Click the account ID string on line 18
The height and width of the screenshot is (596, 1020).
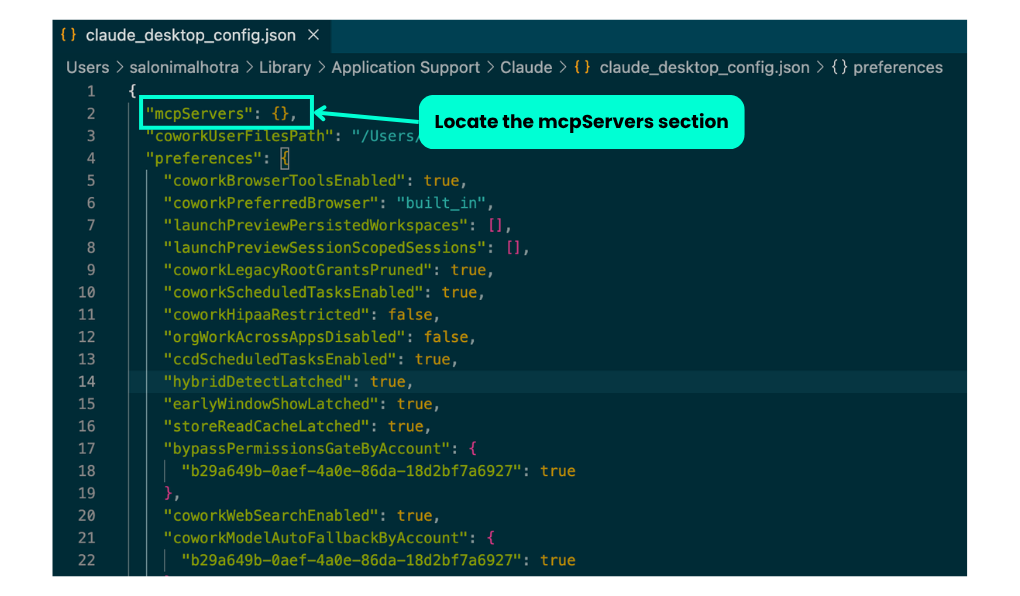click(351, 471)
